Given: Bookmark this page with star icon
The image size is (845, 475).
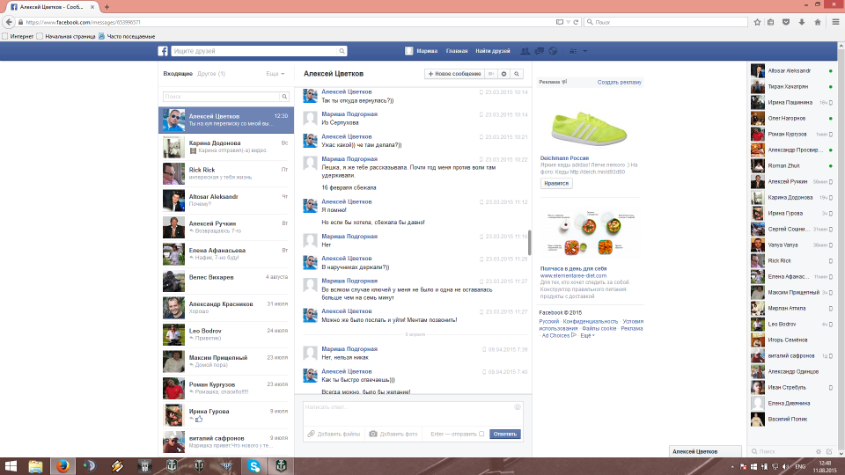Looking at the screenshot, I should pos(757,22).
